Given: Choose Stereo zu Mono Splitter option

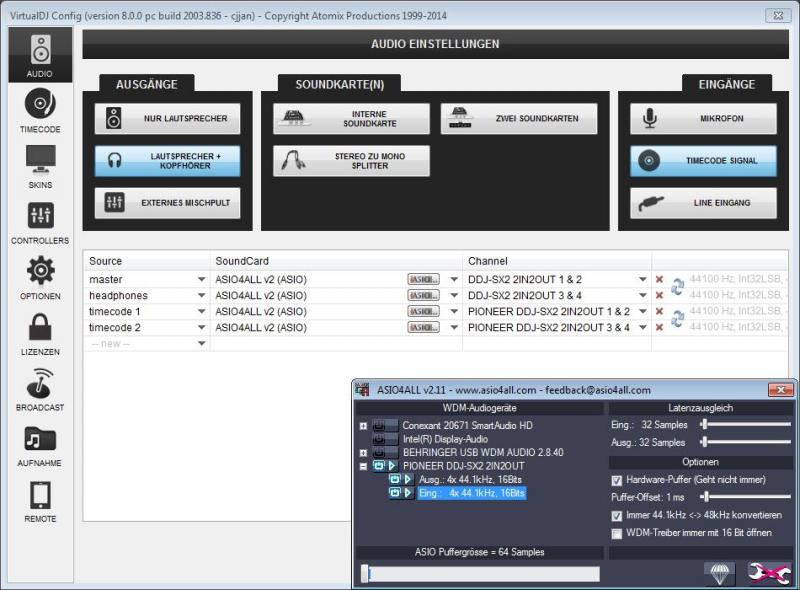Looking at the screenshot, I should pyautogui.click(x=352, y=161).
